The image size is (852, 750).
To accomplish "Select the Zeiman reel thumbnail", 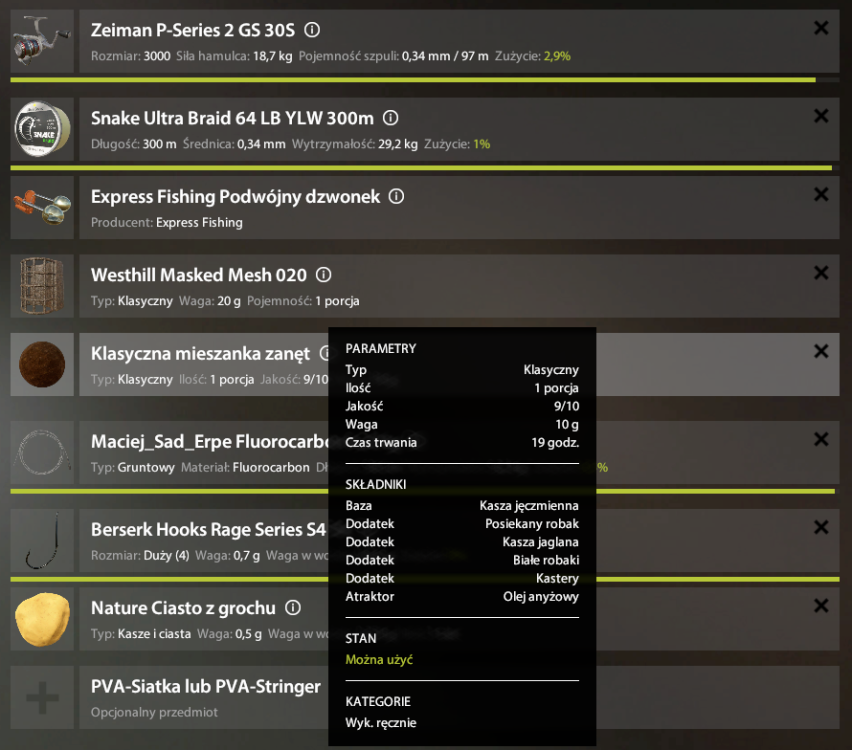I will coord(42,41).
